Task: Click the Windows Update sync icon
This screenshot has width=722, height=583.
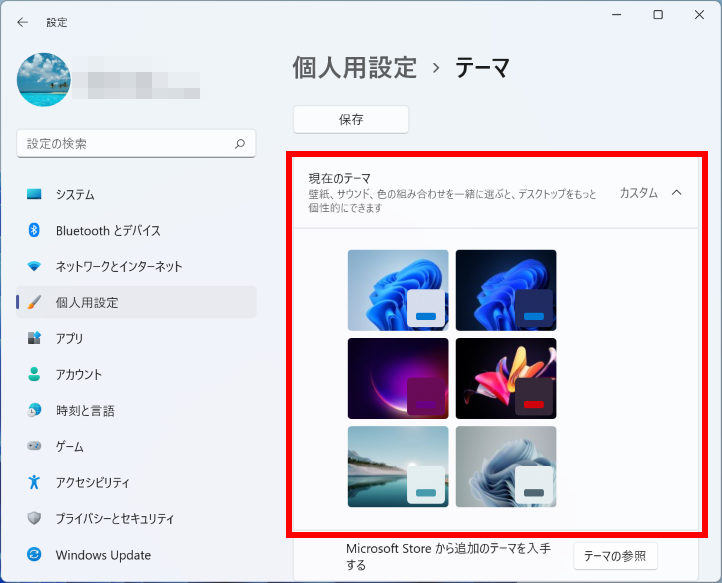Action: (34, 554)
